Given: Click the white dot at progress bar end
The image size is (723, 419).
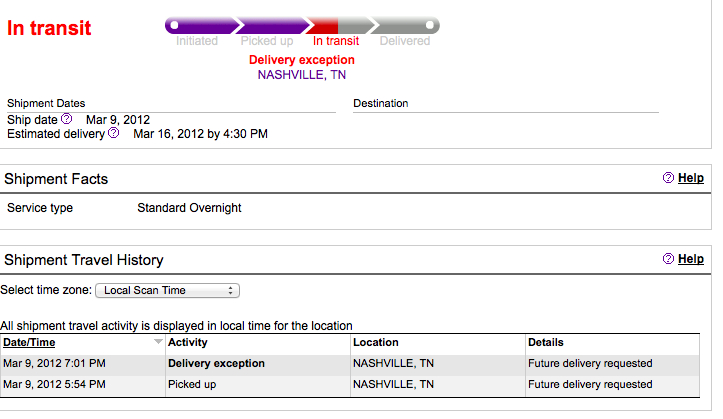Looking at the screenshot, I should (429, 25).
